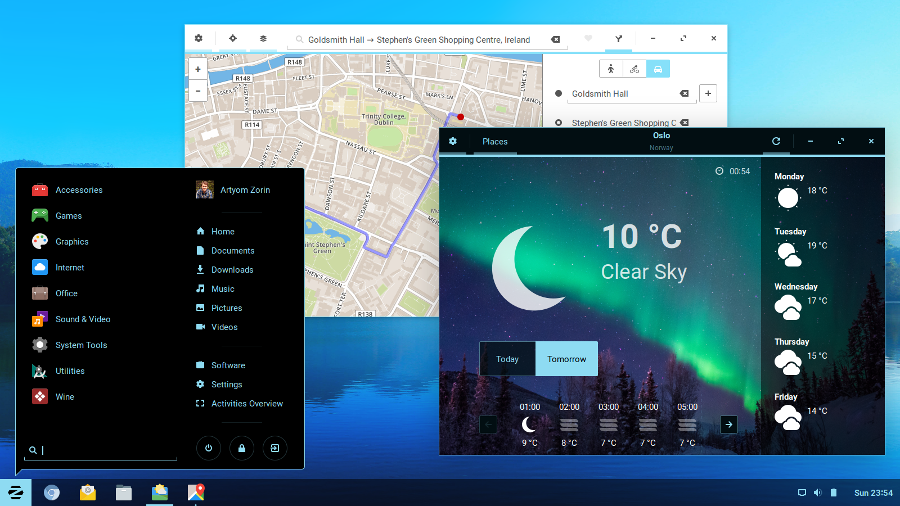Screen dimensions: 900x506
Task: Zoom in the map with plus button
Action: click(x=197, y=69)
